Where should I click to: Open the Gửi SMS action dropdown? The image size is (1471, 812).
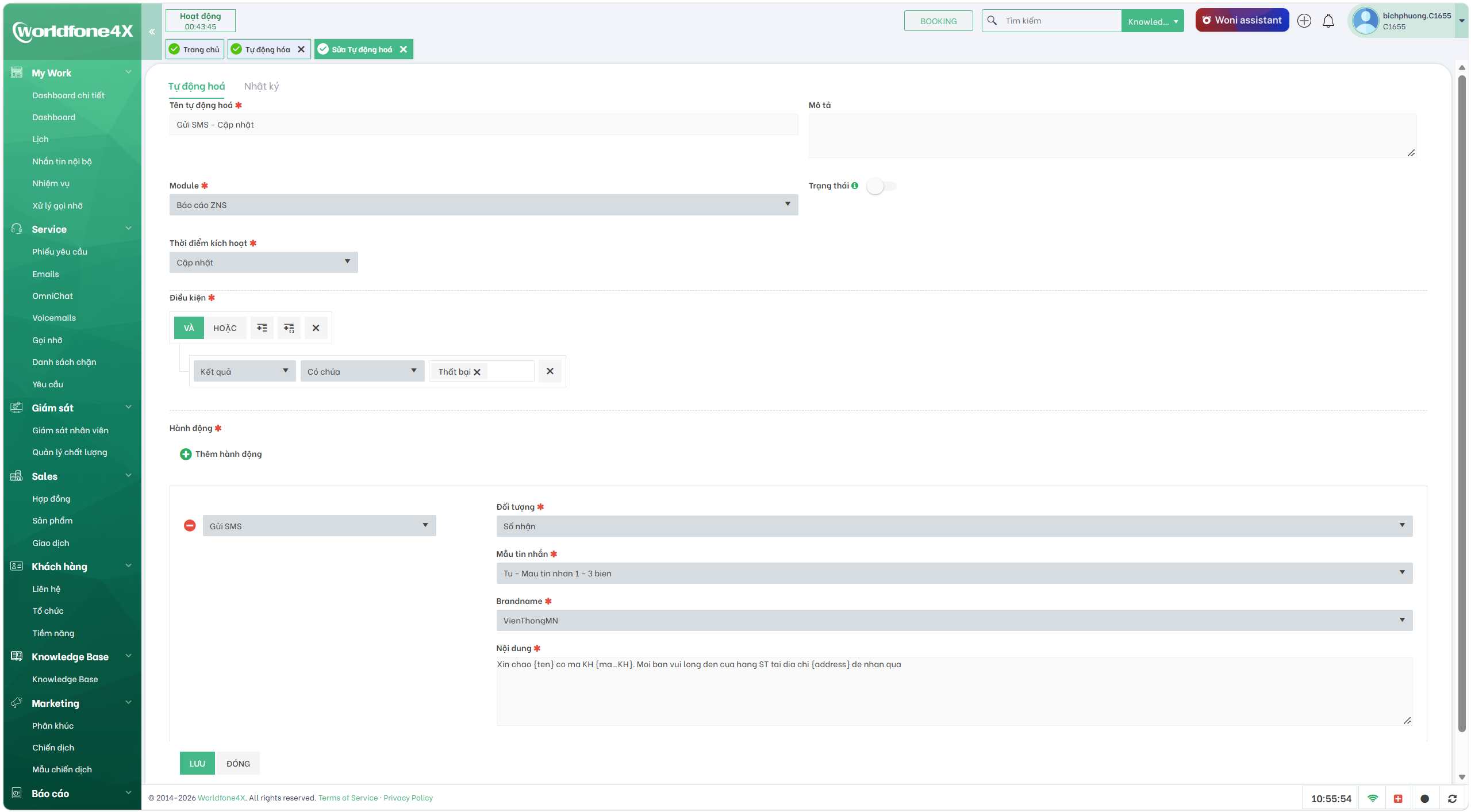[x=319, y=526]
